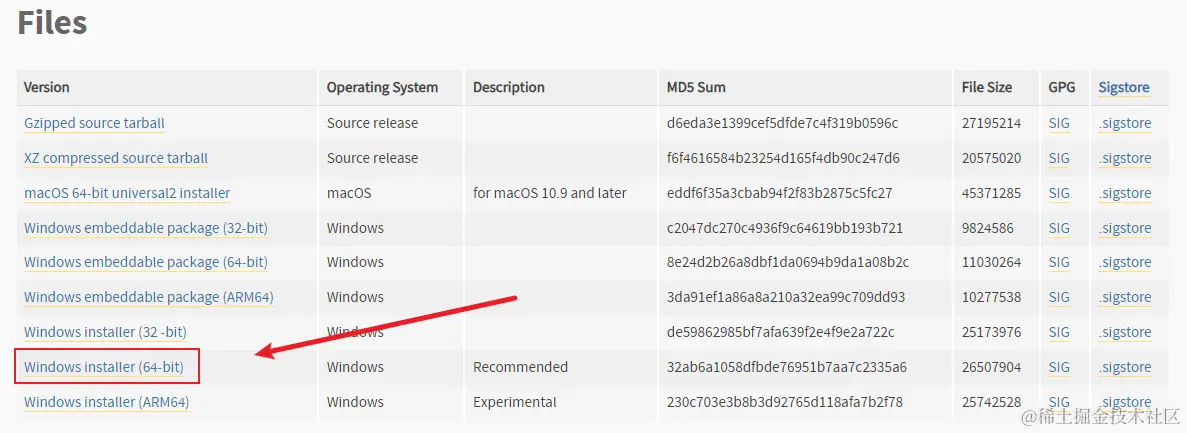Open SIG link for embeddable package (ARM64)

(1059, 297)
